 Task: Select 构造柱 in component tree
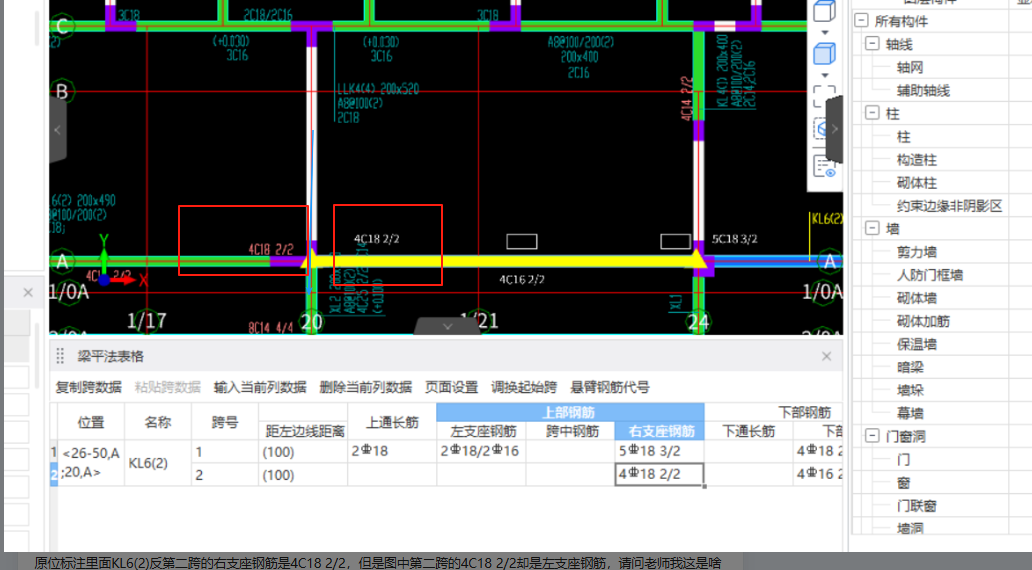point(916,159)
